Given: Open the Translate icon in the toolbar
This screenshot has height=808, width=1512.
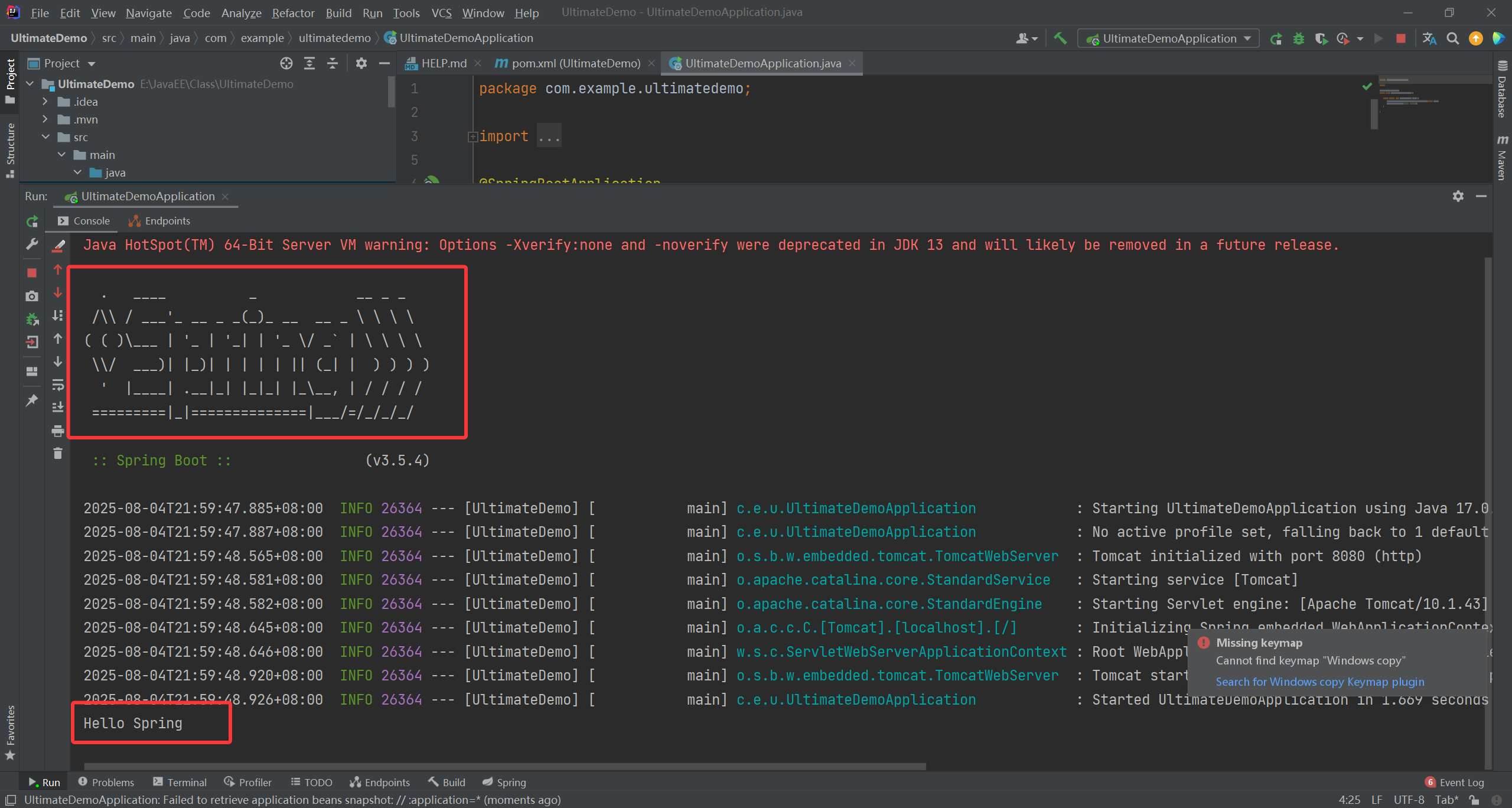Looking at the screenshot, I should 1429,38.
